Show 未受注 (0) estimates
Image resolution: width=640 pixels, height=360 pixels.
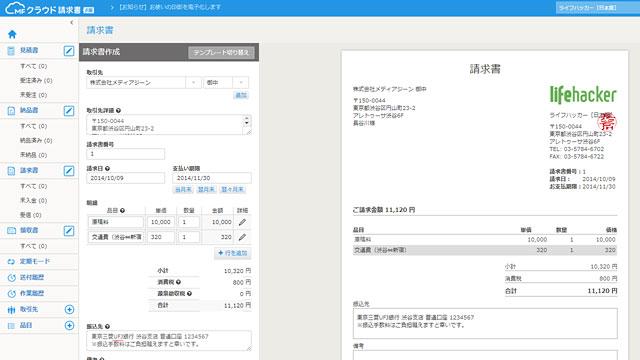[x=33, y=95]
